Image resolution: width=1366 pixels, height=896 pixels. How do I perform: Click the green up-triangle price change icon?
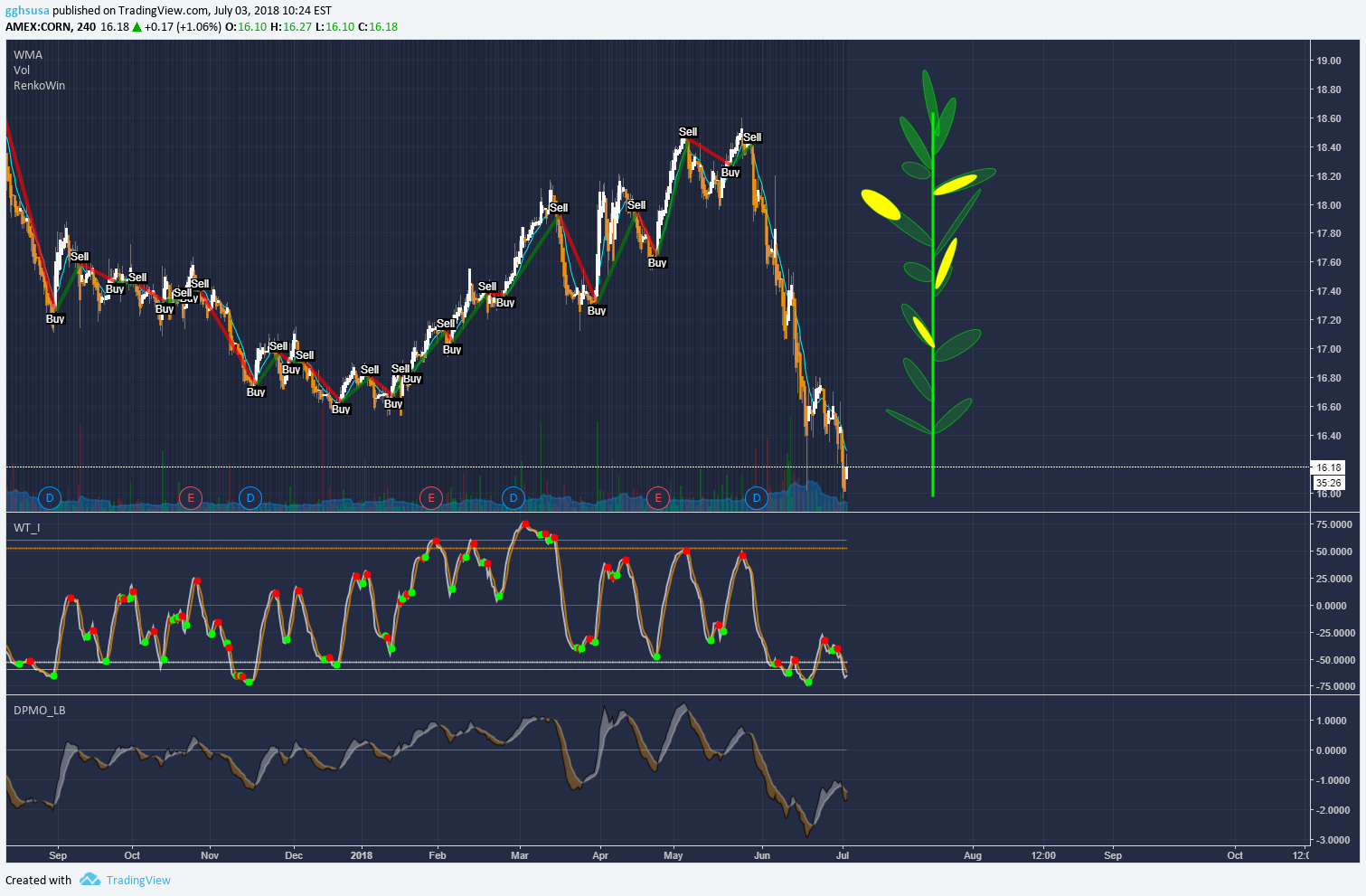tap(137, 27)
